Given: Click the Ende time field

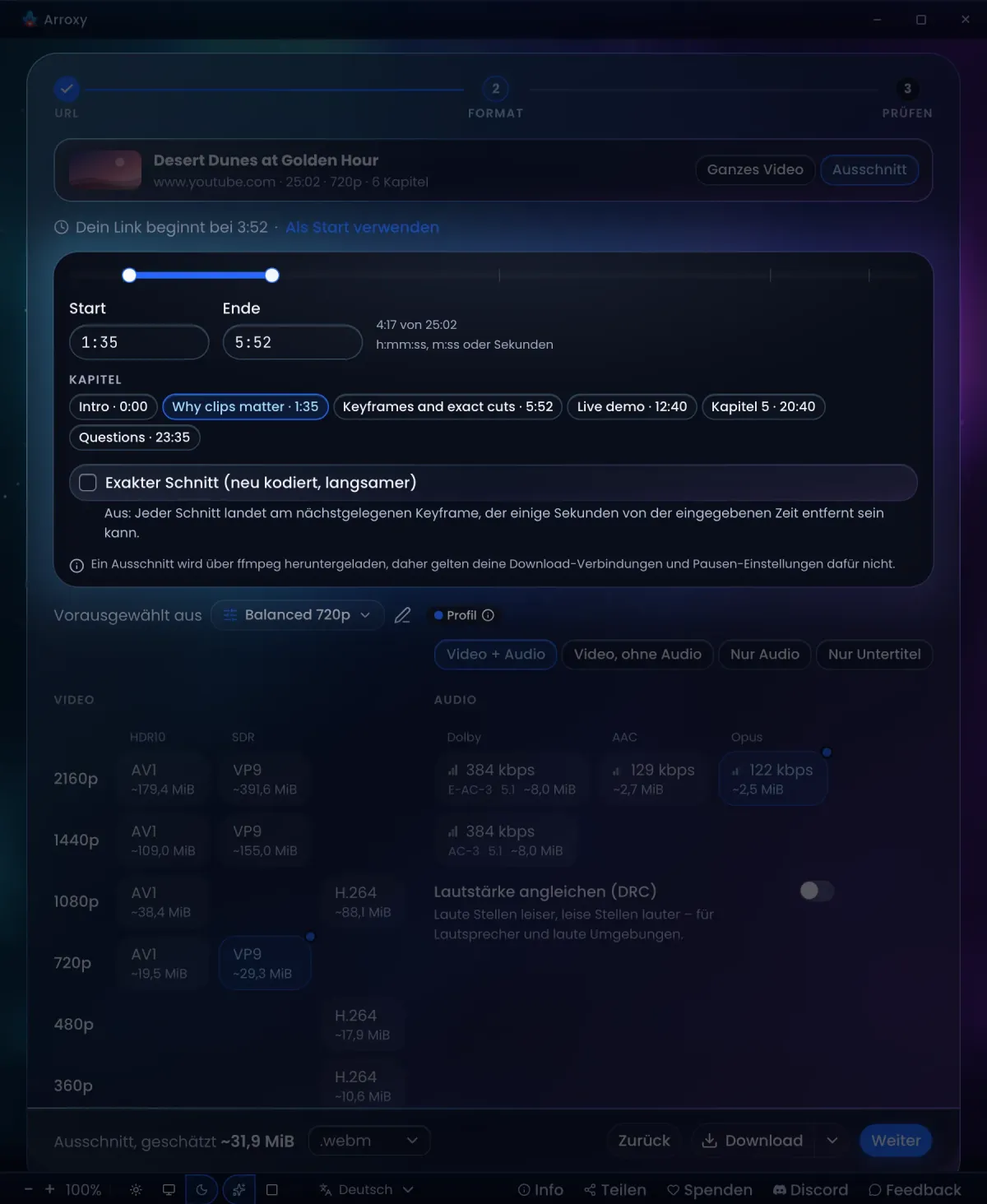Looking at the screenshot, I should point(292,342).
